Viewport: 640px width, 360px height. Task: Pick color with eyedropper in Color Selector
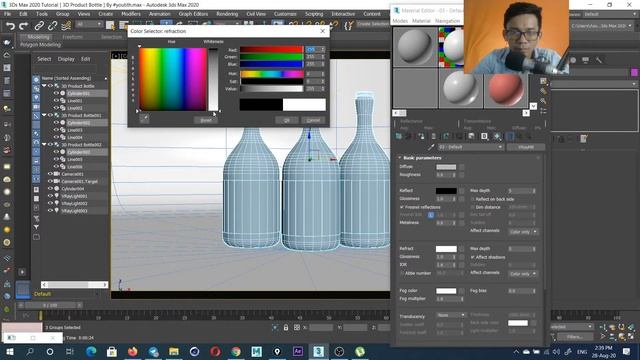coord(144,119)
